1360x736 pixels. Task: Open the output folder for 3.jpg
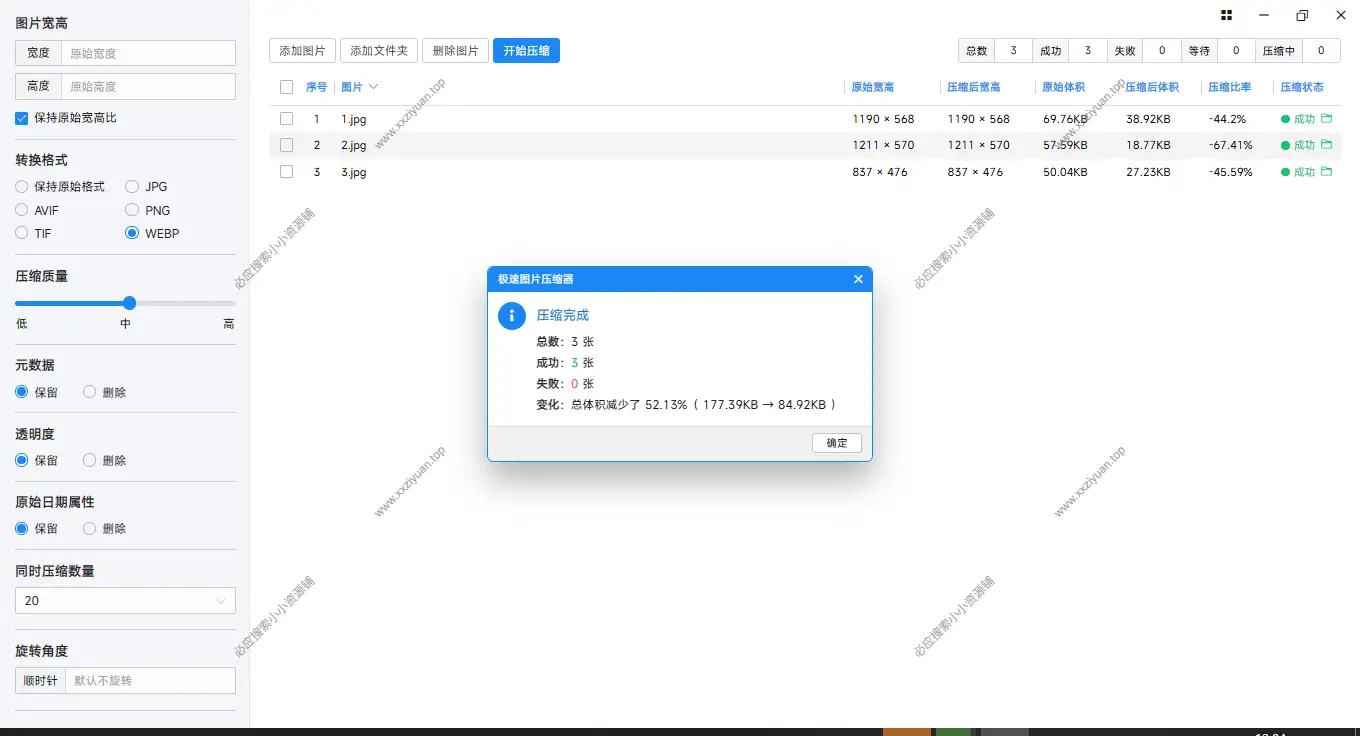[x=1325, y=171]
